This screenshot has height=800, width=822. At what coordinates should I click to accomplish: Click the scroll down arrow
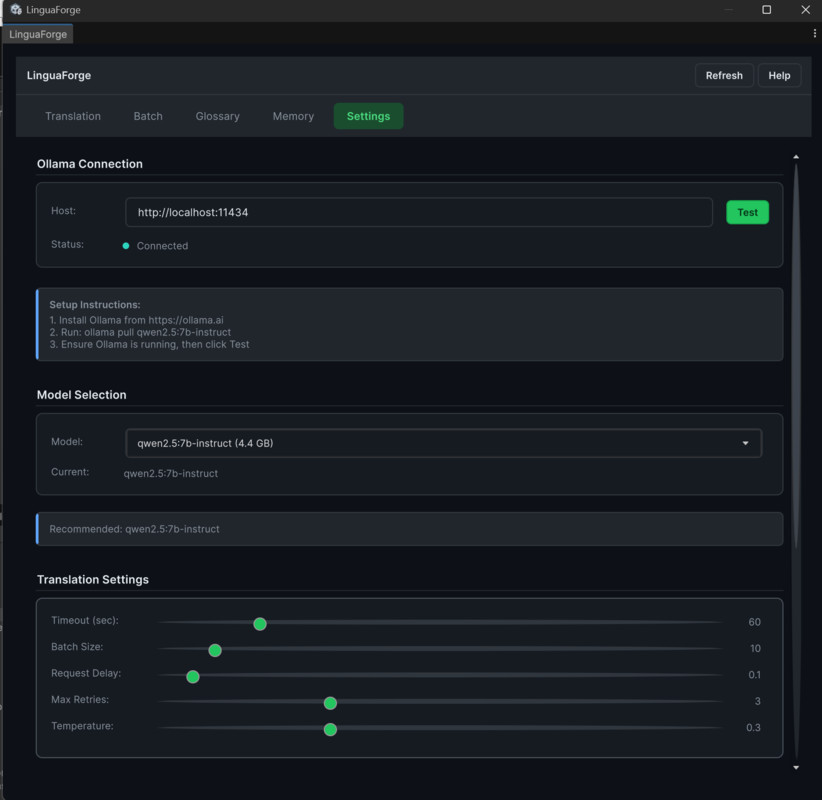click(x=796, y=768)
